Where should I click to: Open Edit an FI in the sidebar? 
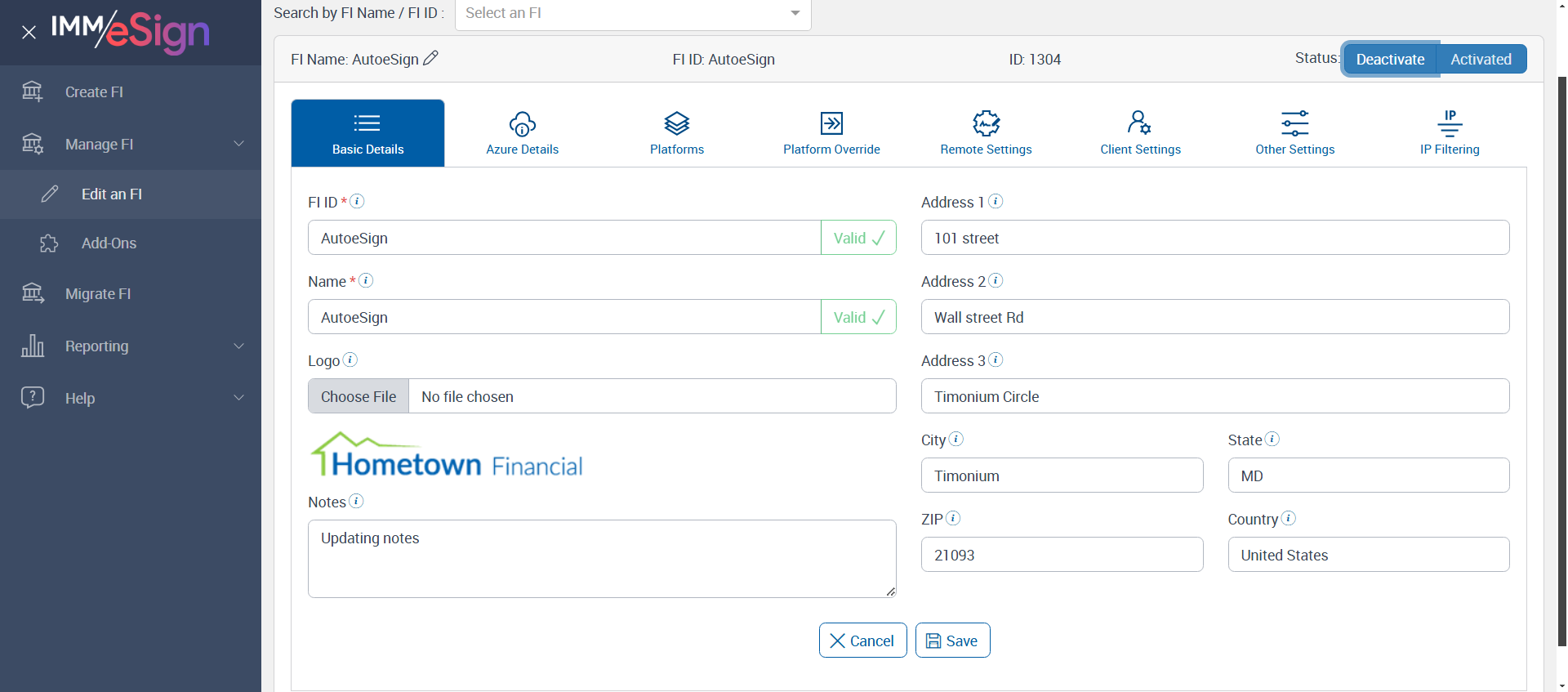pyautogui.click(x=131, y=194)
